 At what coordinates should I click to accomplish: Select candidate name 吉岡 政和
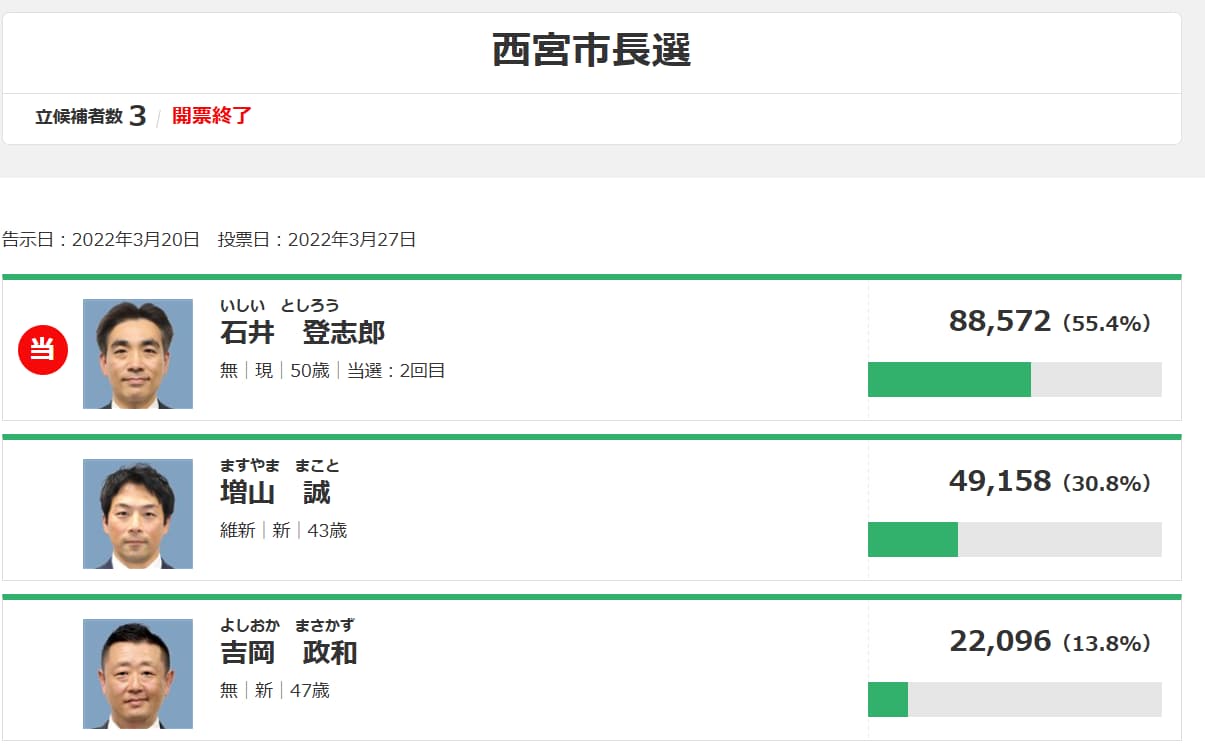[289, 653]
